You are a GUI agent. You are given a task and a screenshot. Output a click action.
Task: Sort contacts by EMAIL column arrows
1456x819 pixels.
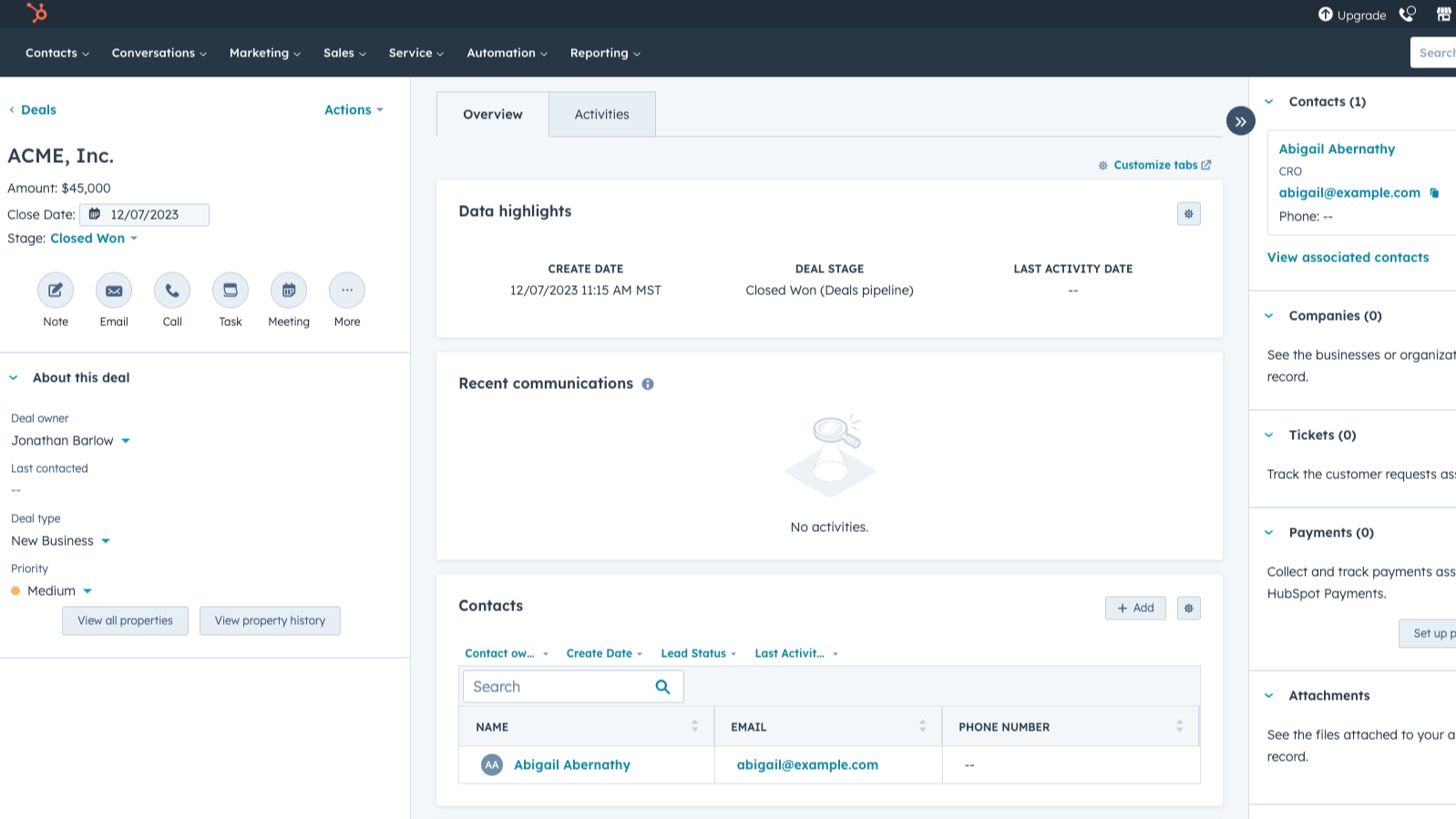[923, 726]
